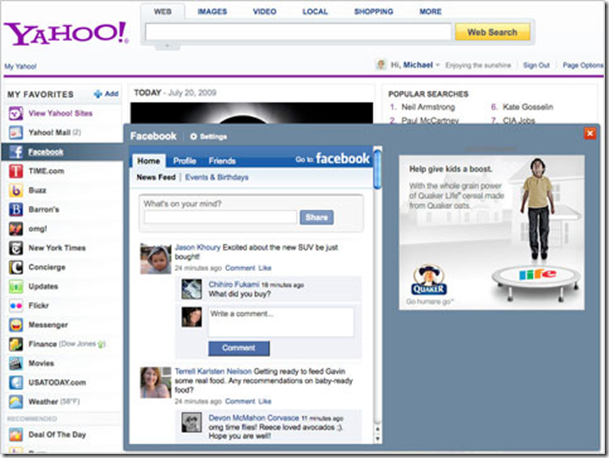Open the Flickr dots icon
The image size is (609, 458).
point(16,305)
